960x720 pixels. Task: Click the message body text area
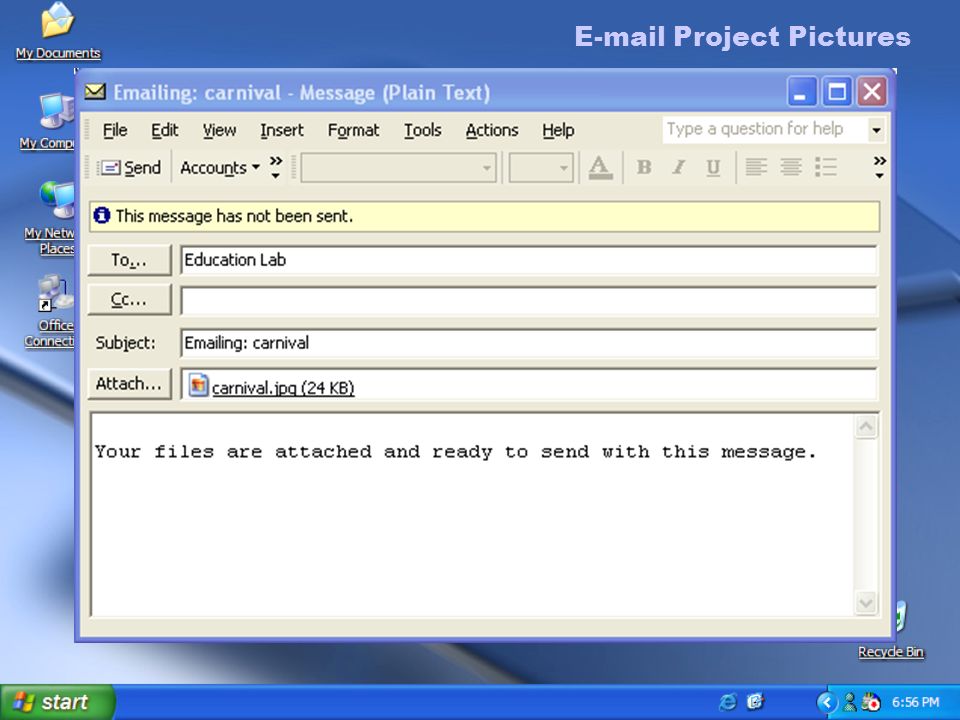point(471,514)
